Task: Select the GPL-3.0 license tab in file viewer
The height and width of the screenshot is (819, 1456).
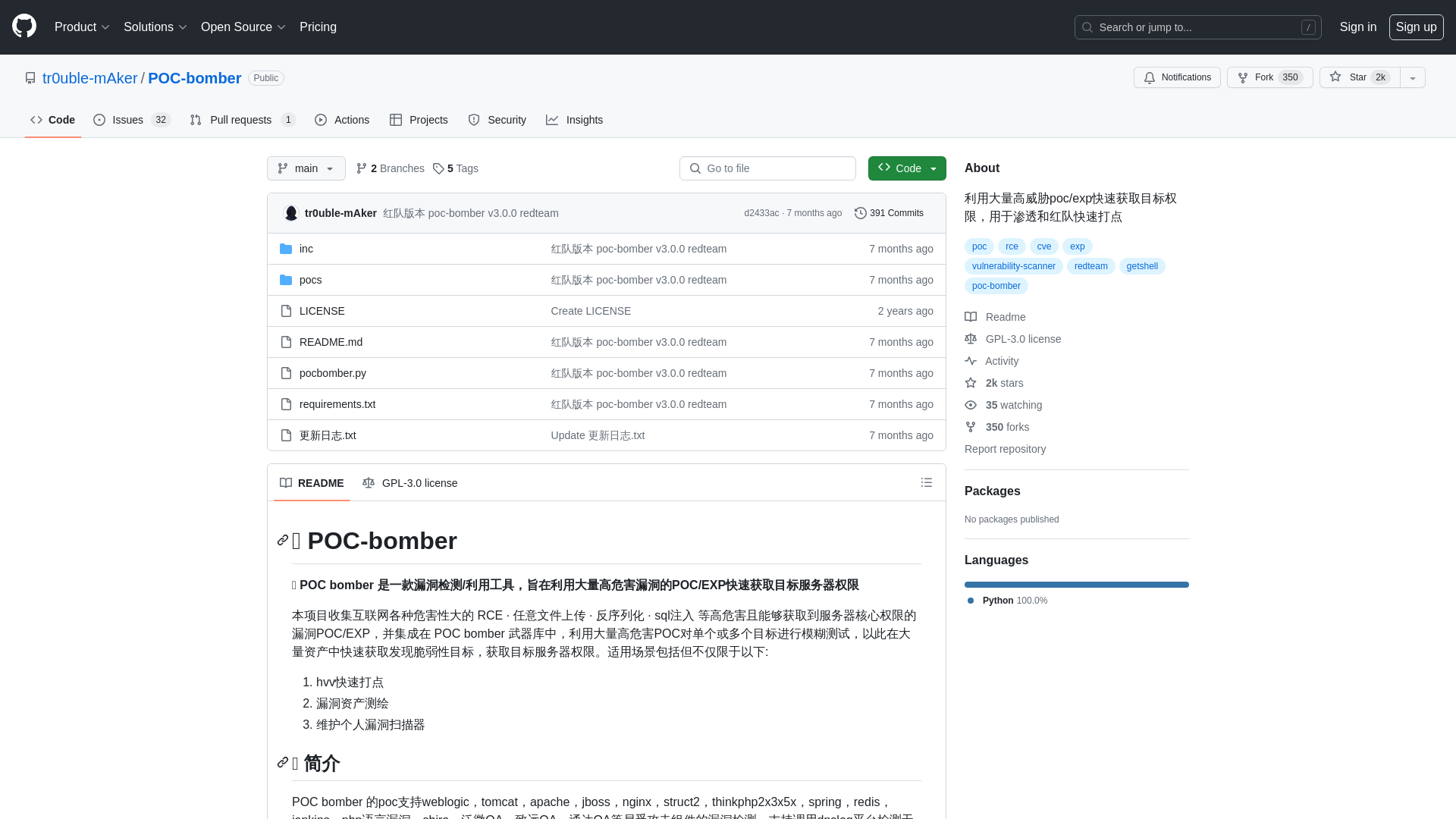Action: pos(410,483)
